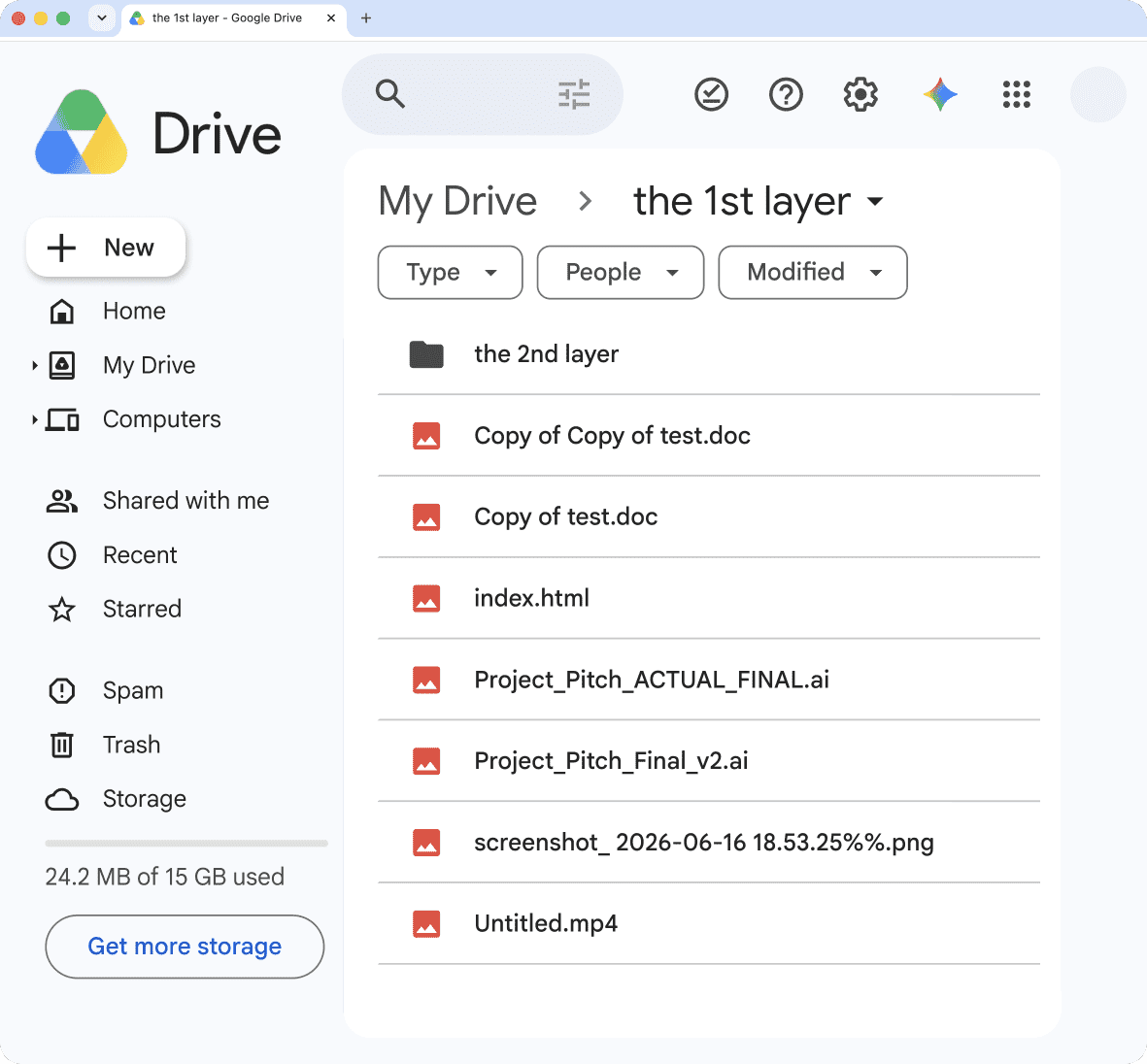Select the screenshot_ 2026-06-16 png file
The image size is (1147, 1064).
coord(704,843)
